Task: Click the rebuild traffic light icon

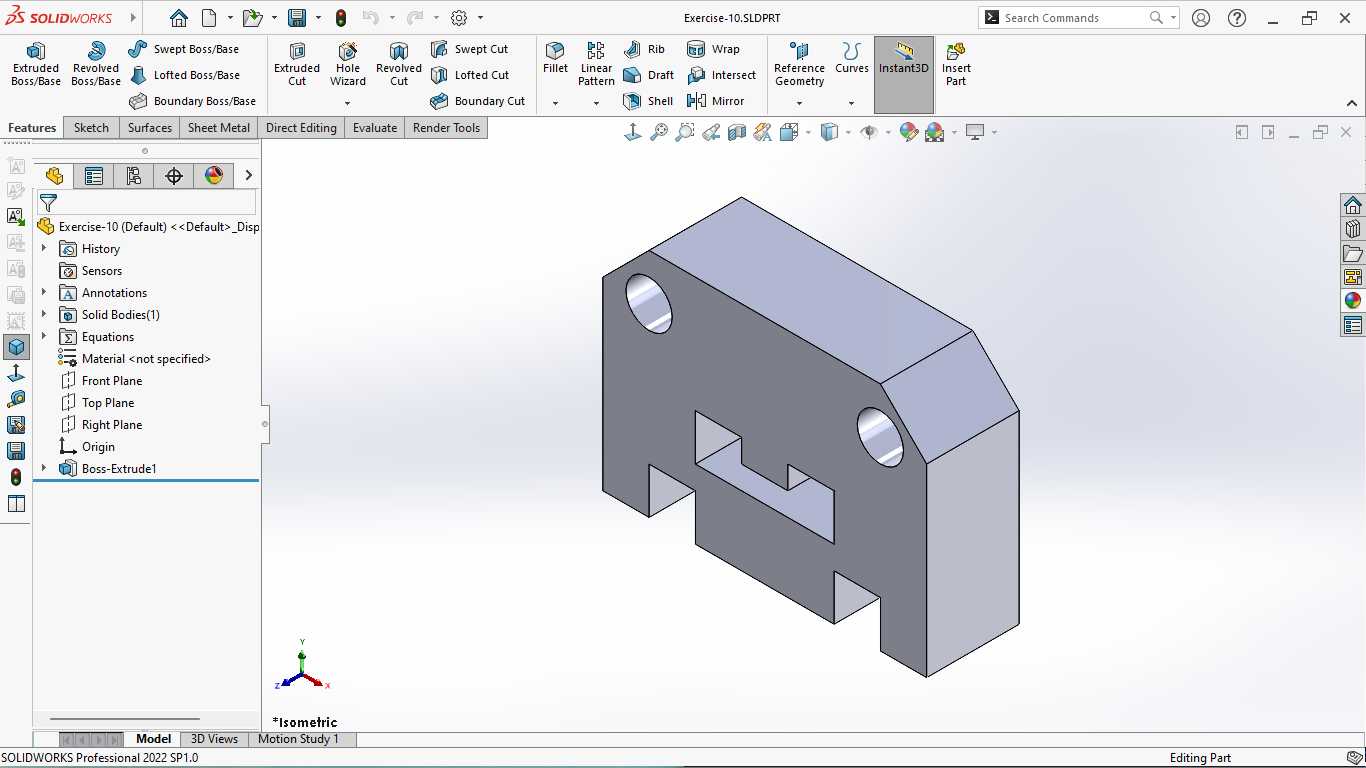Action: coord(341,18)
